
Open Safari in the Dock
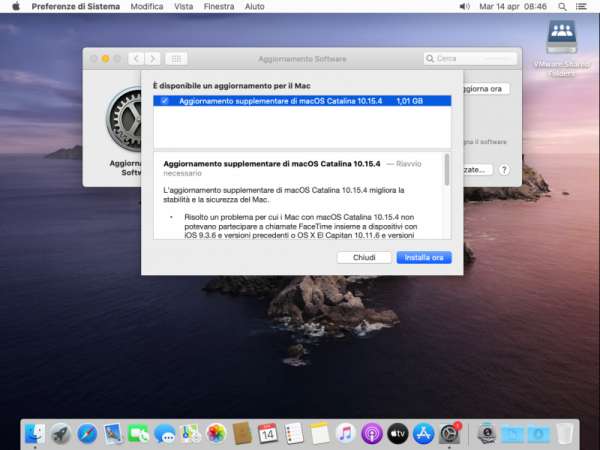(x=87, y=434)
